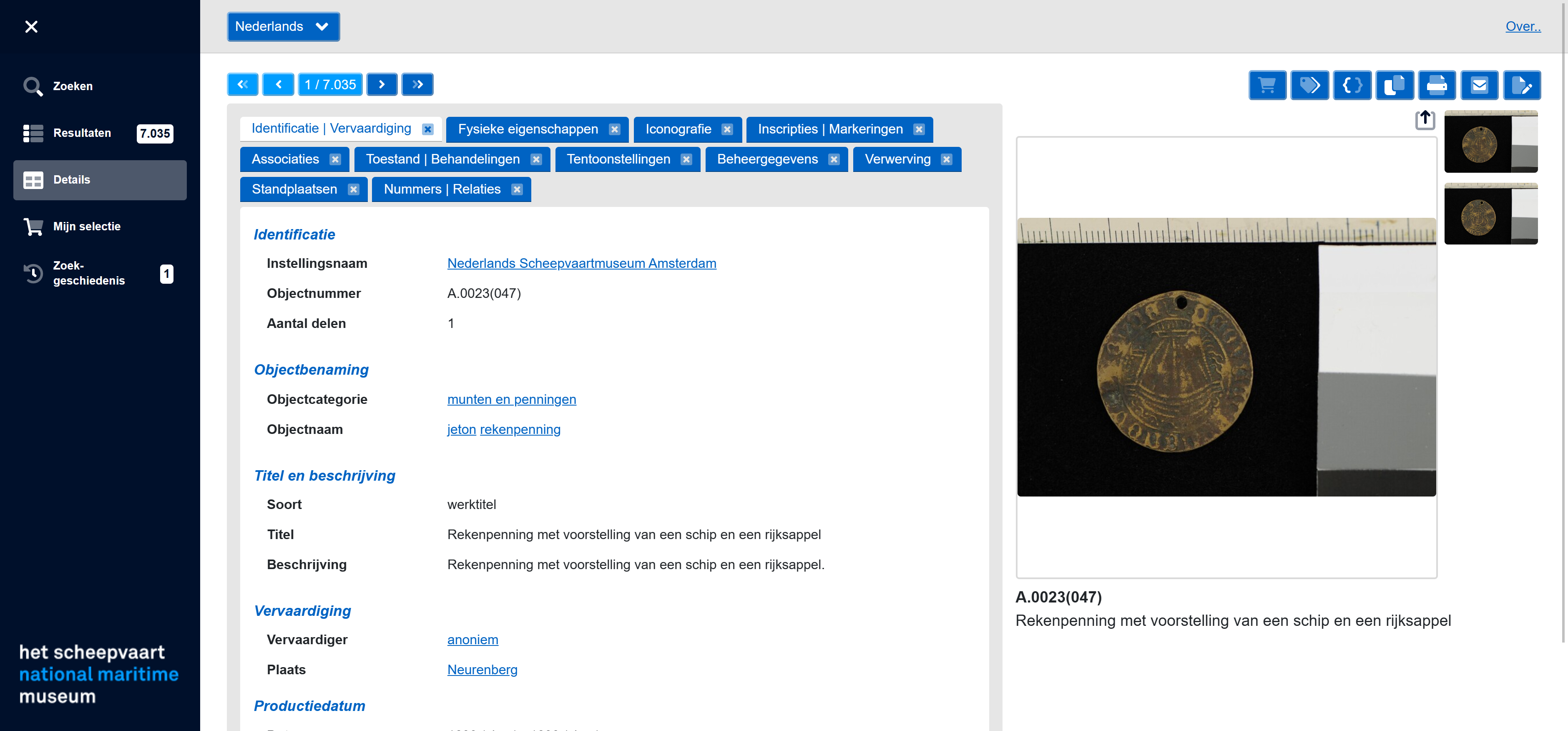Open the Nederlands Scheepvaartmuseum Amsterdam link

click(581, 263)
